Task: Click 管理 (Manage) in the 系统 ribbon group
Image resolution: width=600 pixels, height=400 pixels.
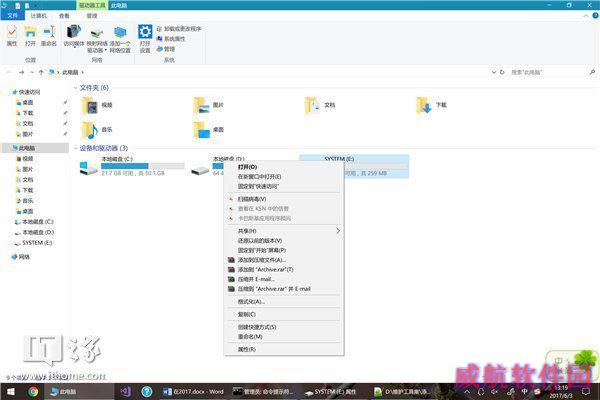Action: click(x=166, y=49)
